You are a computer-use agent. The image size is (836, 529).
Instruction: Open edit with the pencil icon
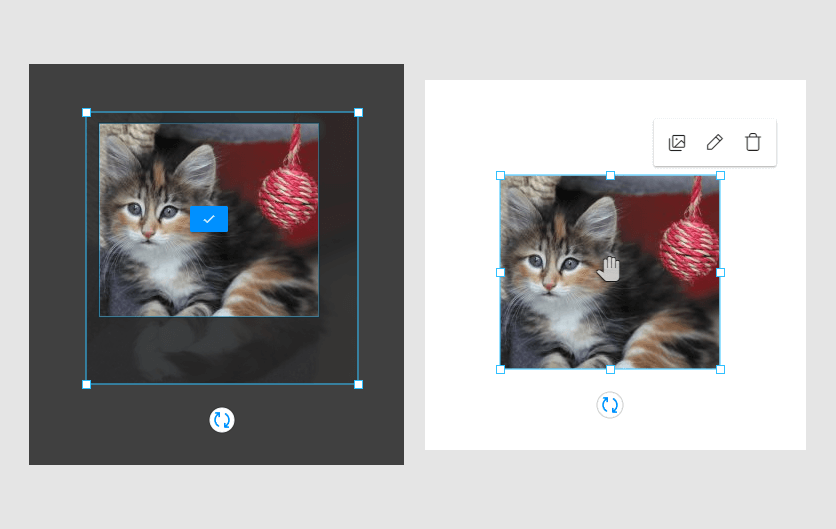715,142
